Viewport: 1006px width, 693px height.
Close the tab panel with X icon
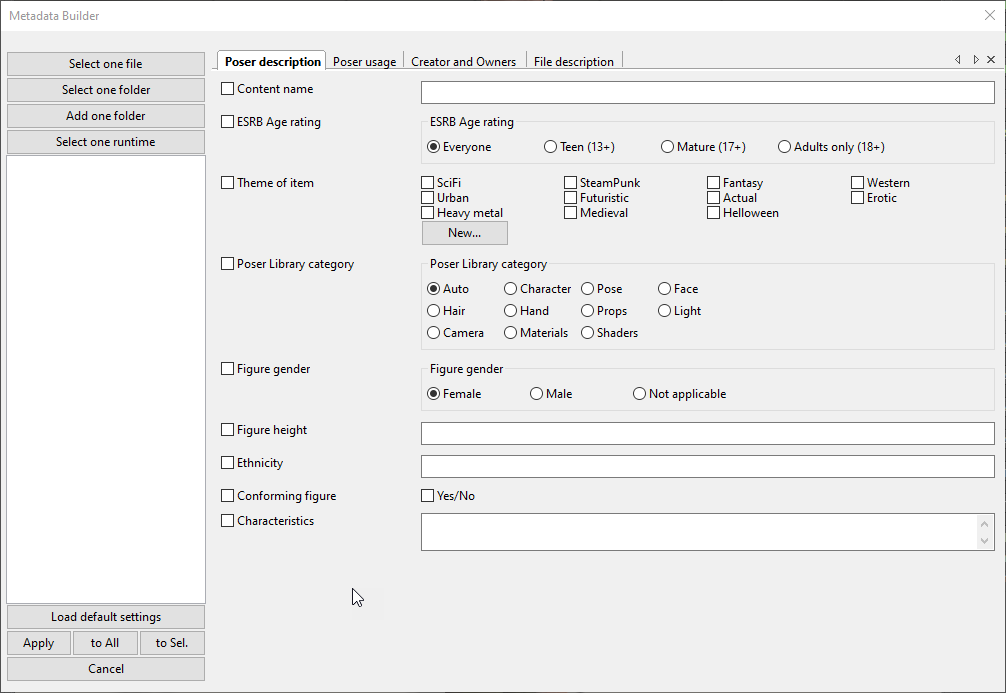point(991,60)
